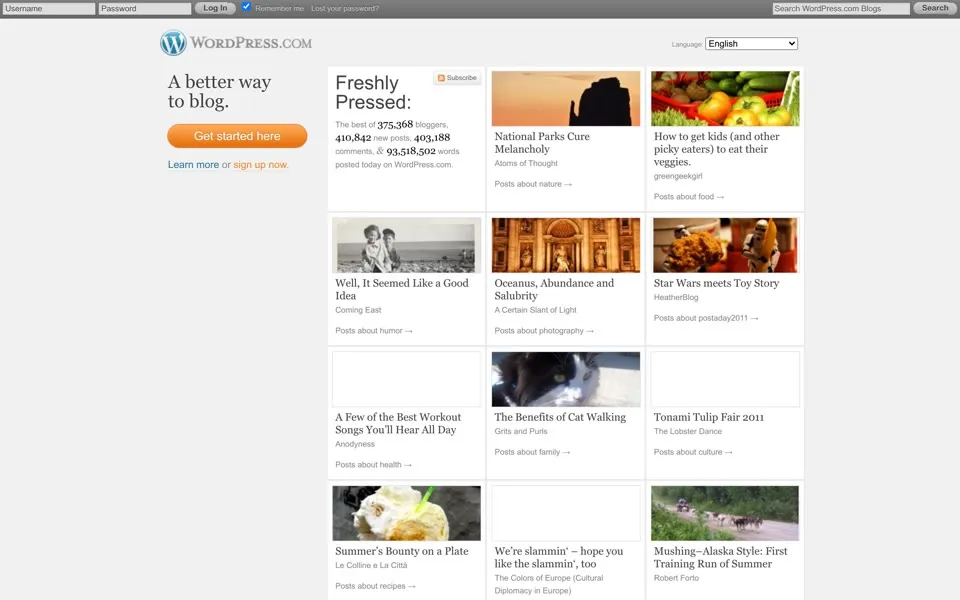Browse Posts about photography
Screen dimensions: 960x600
tap(544, 331)
